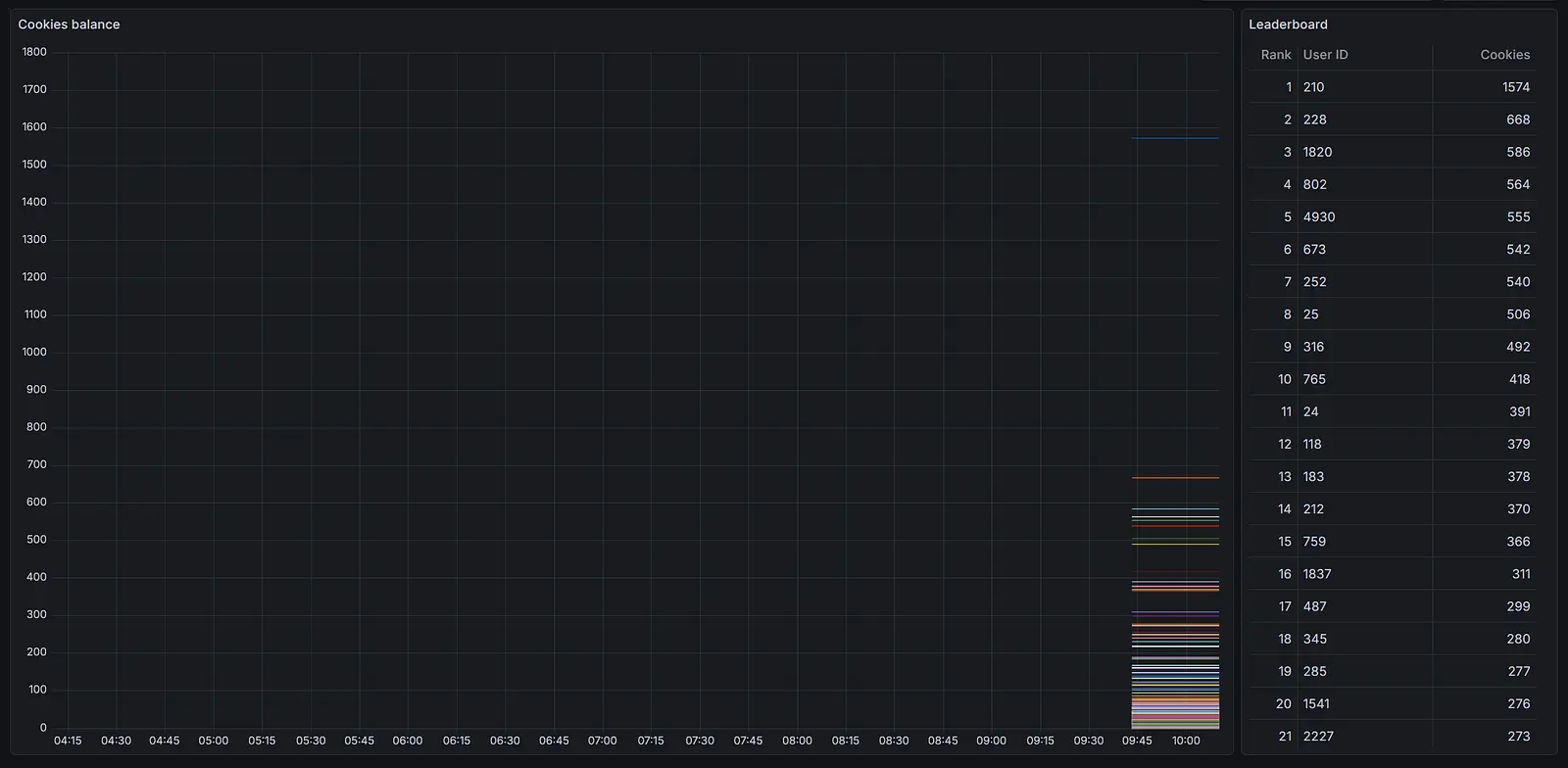The image size is (1568, 768).
Task: Click cookies value 366 in leaderboard
Action: pyautogui.click(x=1518, y=542)
